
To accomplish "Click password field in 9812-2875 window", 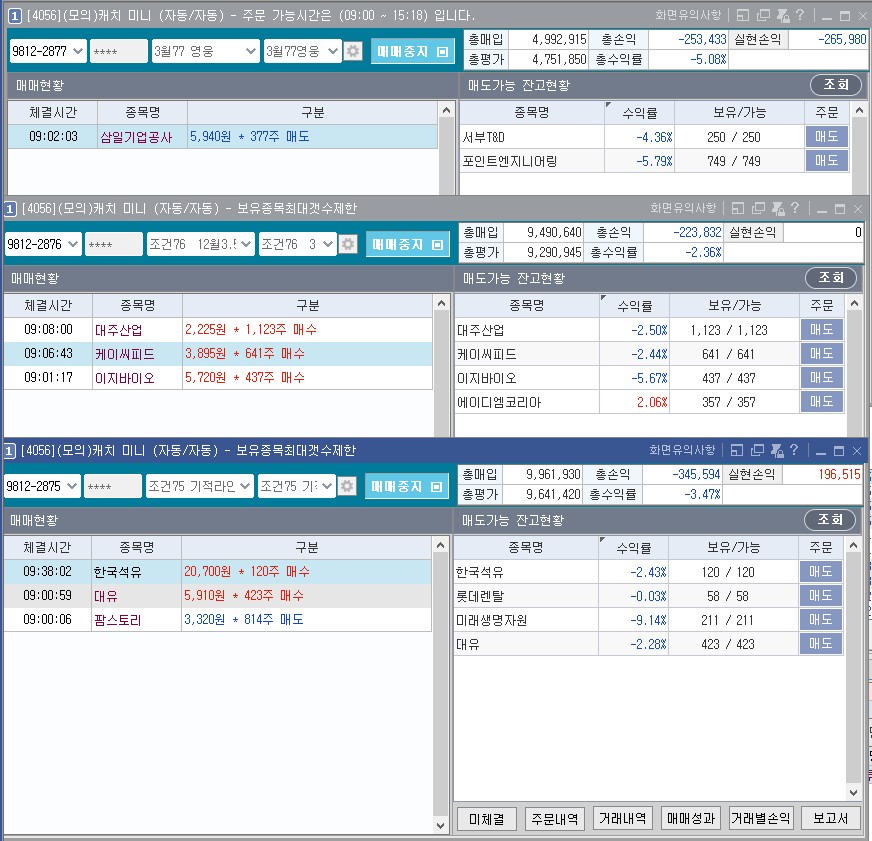I will pyautogui.click(x=112, y=486).
